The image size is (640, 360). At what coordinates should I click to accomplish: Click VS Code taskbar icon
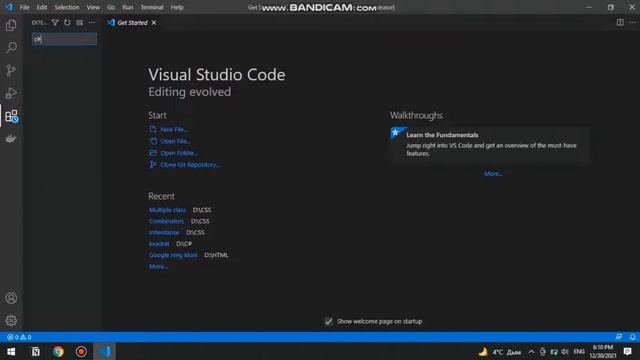click(x=104, y=351)
